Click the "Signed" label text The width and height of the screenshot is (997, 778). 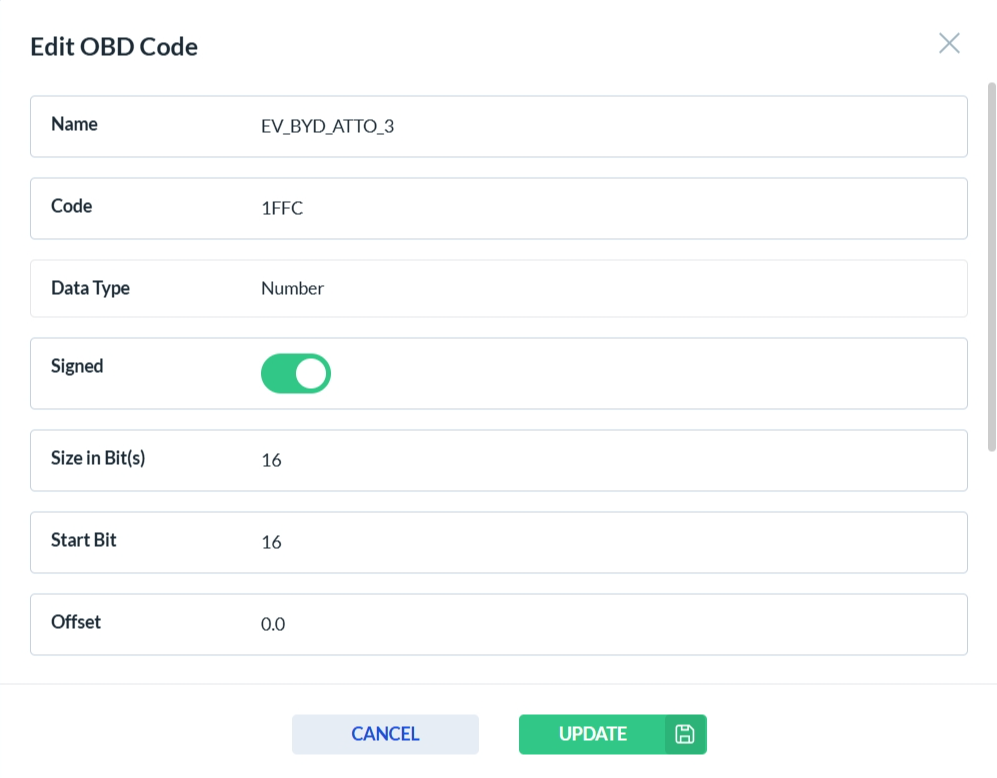point(78,366)
